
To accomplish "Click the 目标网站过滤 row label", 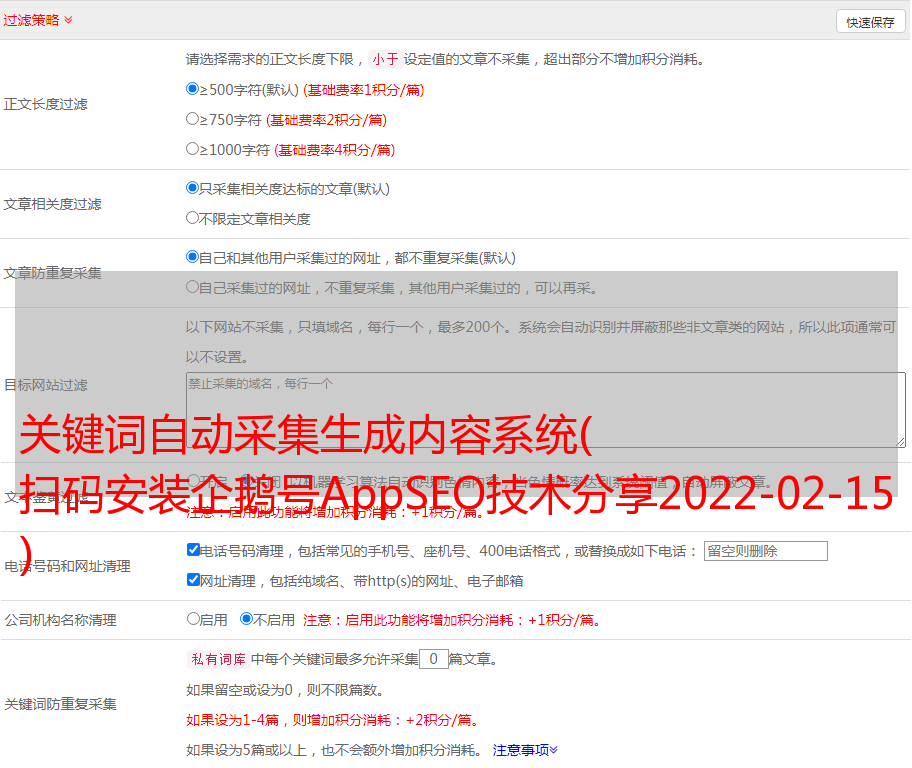I will [45, 385].
